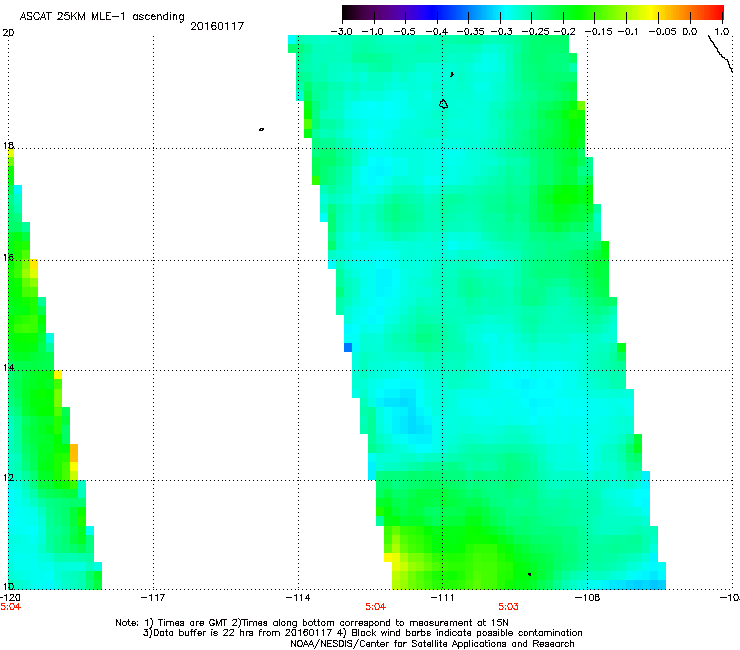Image resolution: width=740 pixels, height=650 pixels.
Task: Click the island outline on the -111 meridian
Action: tap(443, 104)
